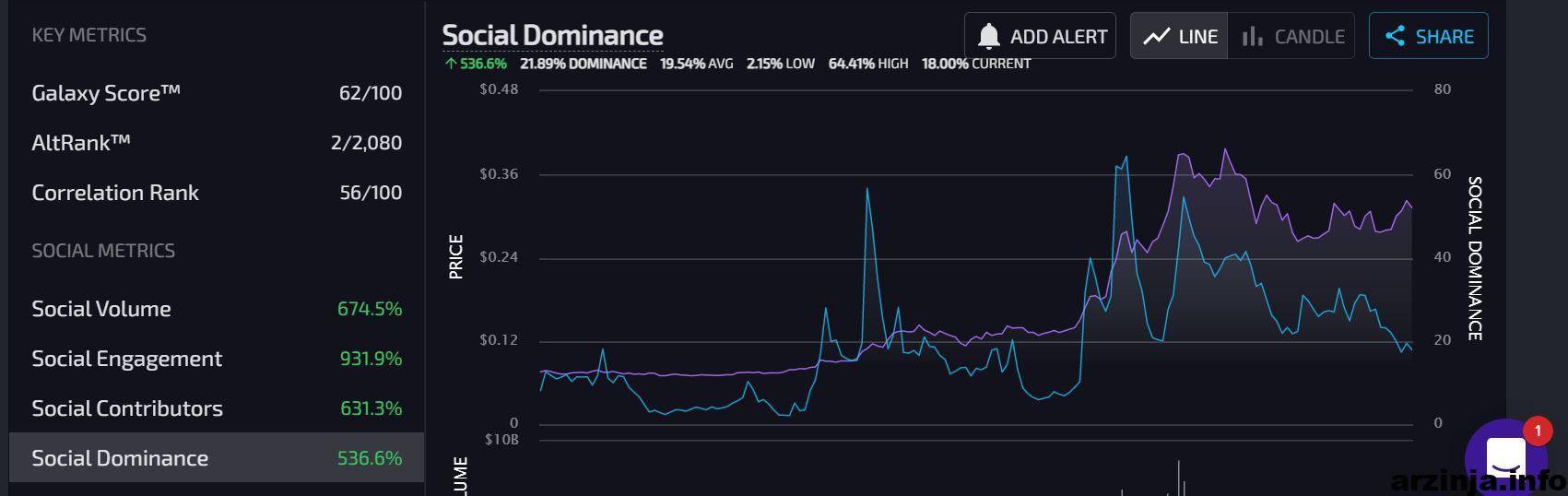Click the 2/2,080 AltRank value
Viewport: 1568px width, 496px height.
366,142
